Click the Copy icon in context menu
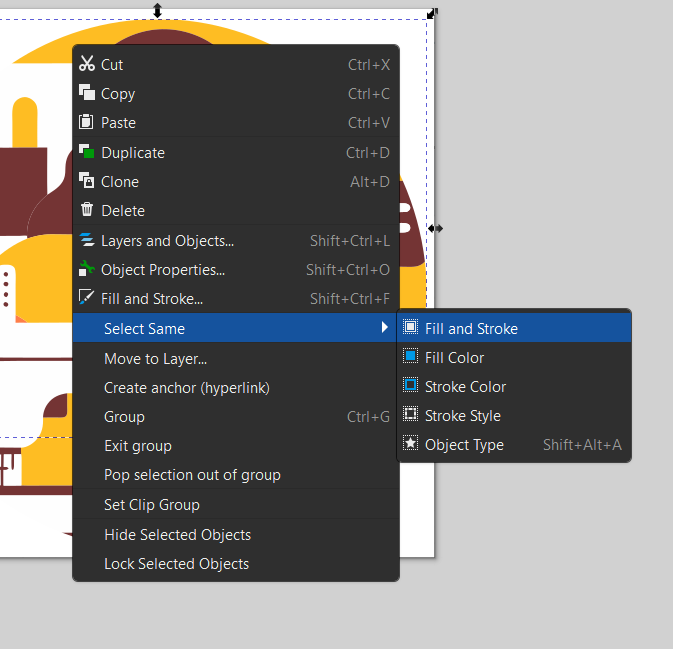Screen dimensions: 673x649 87,92
